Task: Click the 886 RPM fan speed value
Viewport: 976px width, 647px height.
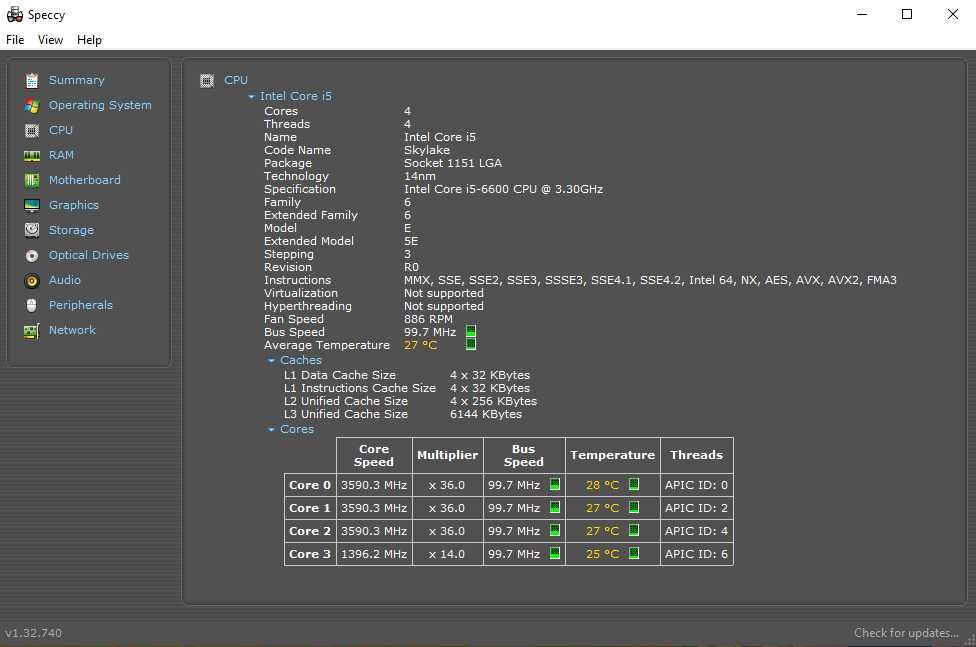Action: pyautogui.click(x=428, y=319)
